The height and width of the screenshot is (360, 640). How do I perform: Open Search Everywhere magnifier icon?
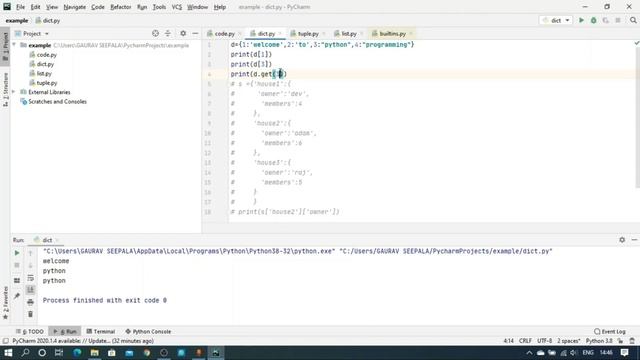click(x=633, y=20)
